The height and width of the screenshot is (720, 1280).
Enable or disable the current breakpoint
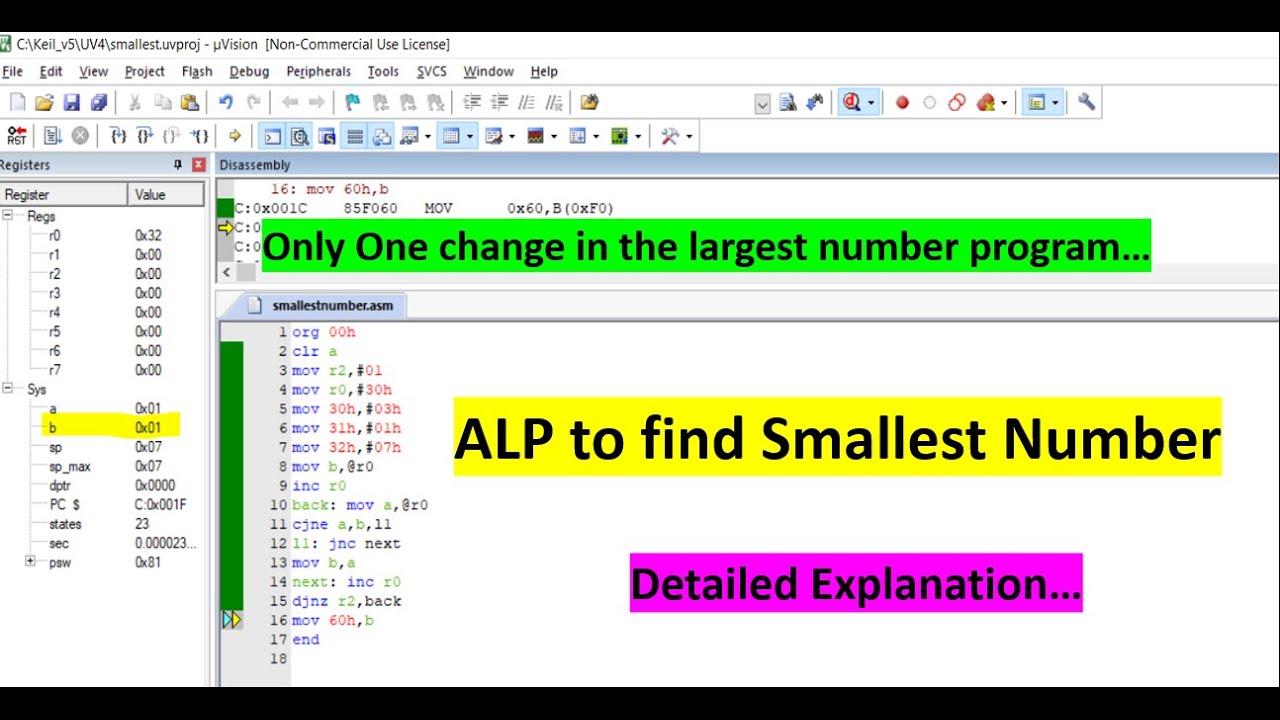tap(929, 102)
